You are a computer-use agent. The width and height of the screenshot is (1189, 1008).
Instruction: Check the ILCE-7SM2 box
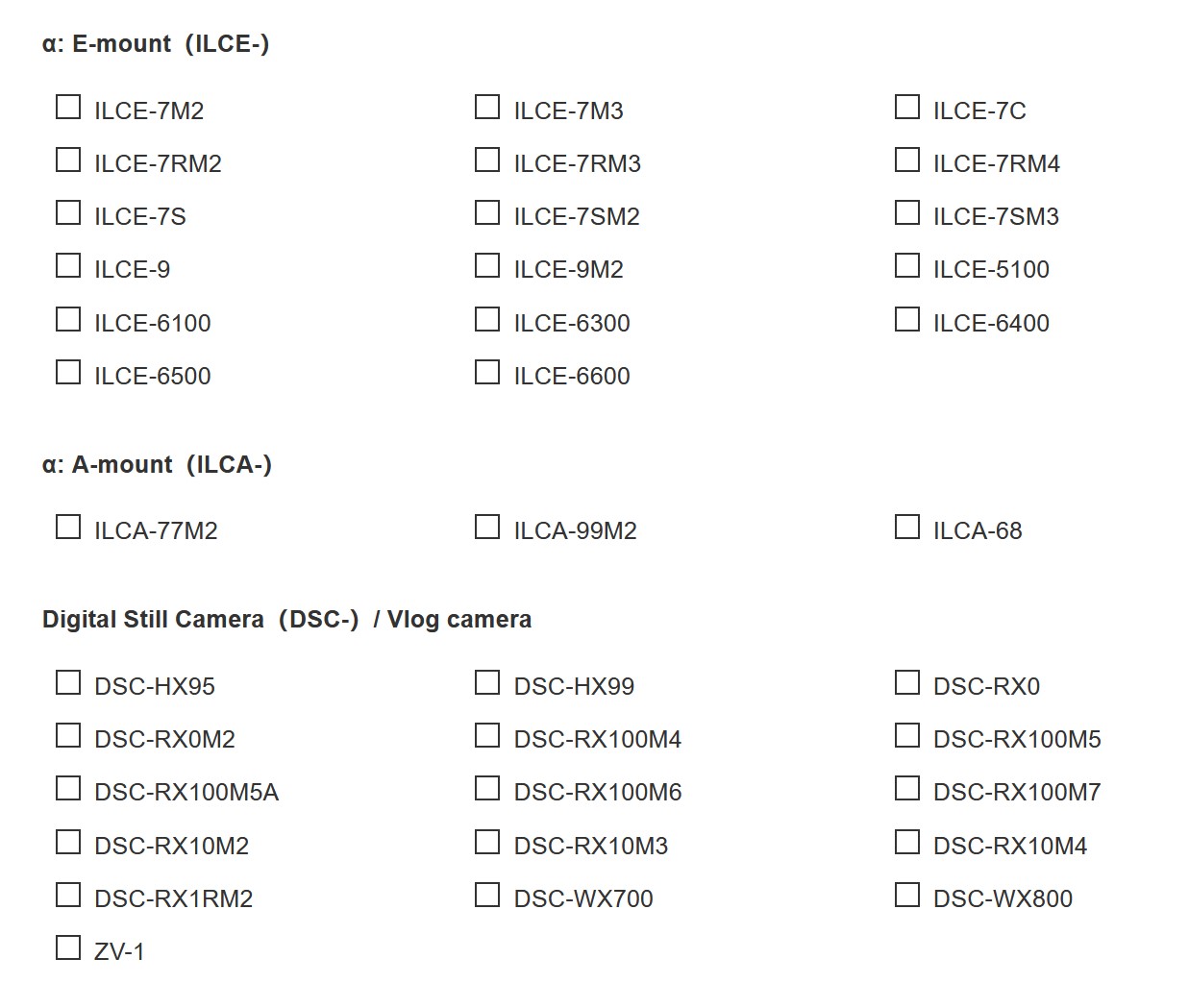click(x=487, y=212)
